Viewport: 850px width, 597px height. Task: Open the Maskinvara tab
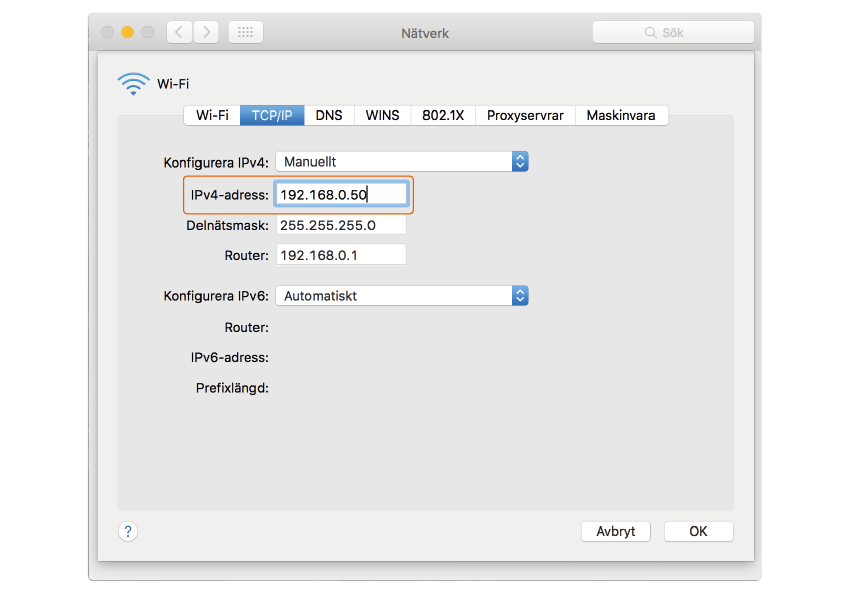(x=621, y=115)
